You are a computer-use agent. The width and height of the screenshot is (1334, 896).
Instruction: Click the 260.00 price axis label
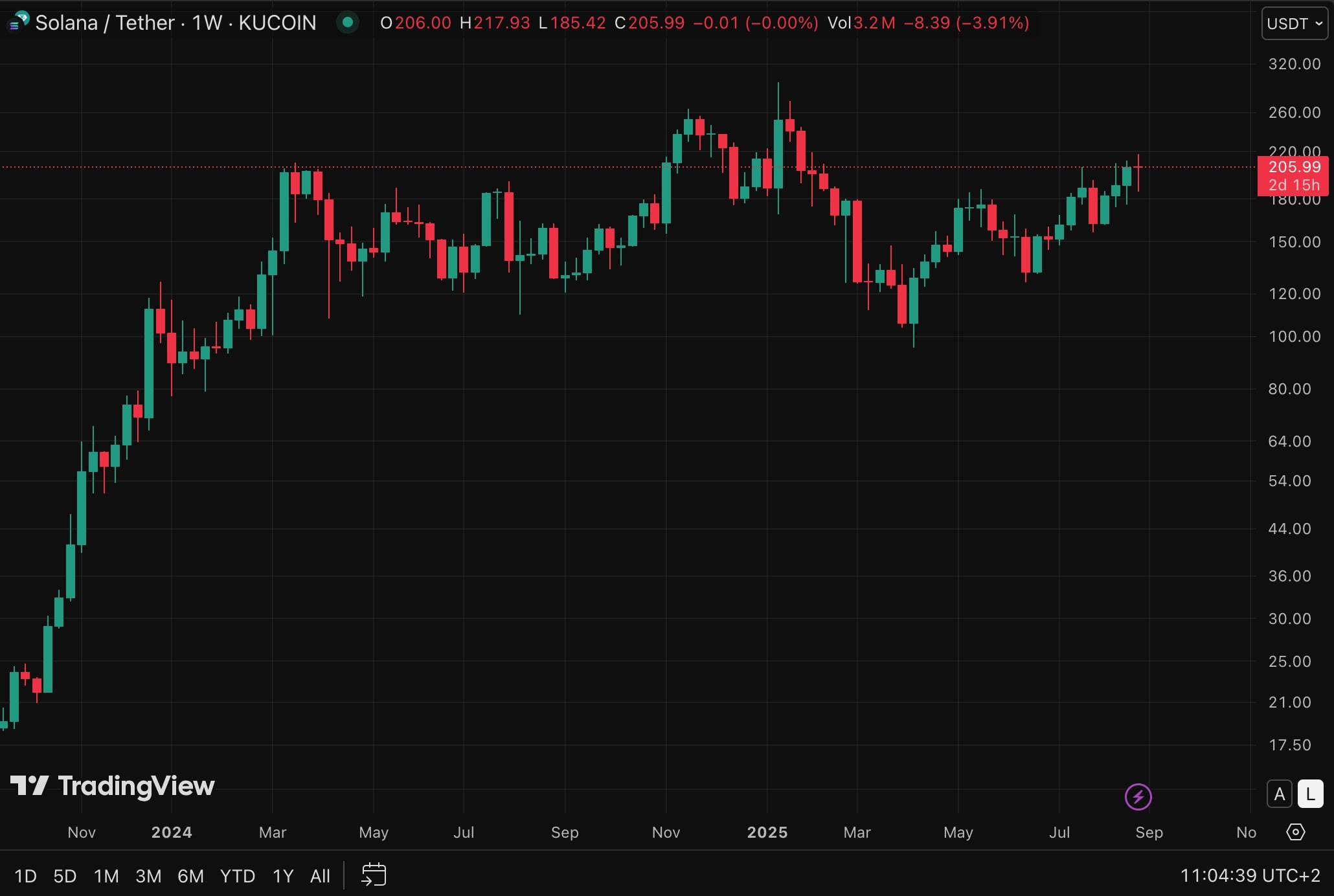tap(1294, 112)
